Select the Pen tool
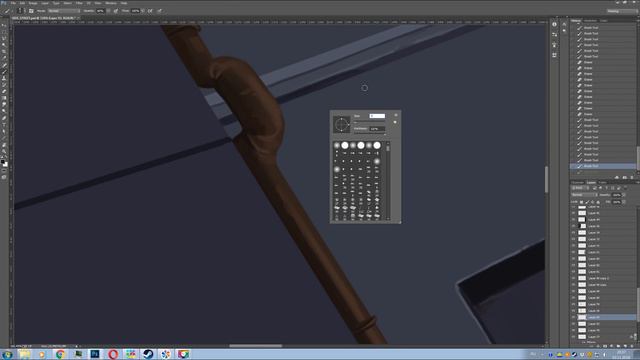Screen dimensions: 640x360 coord(4,117)
